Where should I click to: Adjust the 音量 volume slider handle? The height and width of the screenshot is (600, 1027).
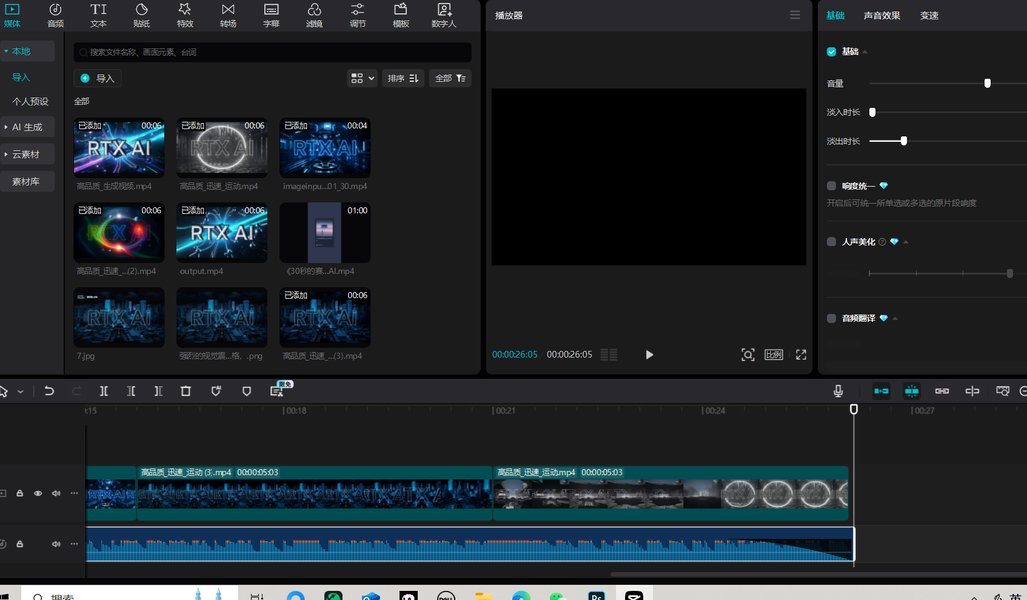pos(987,83)
